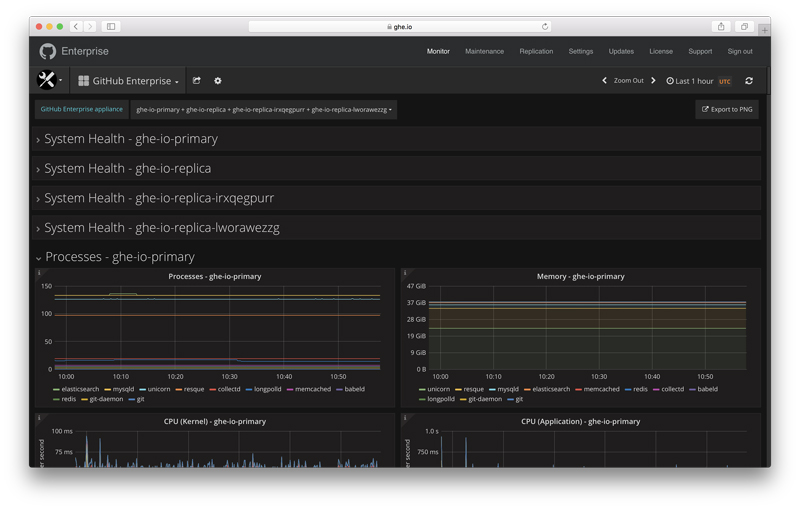Click the Safari address bar showing ghe.io
Screen dimensions: 800x509
399,27
